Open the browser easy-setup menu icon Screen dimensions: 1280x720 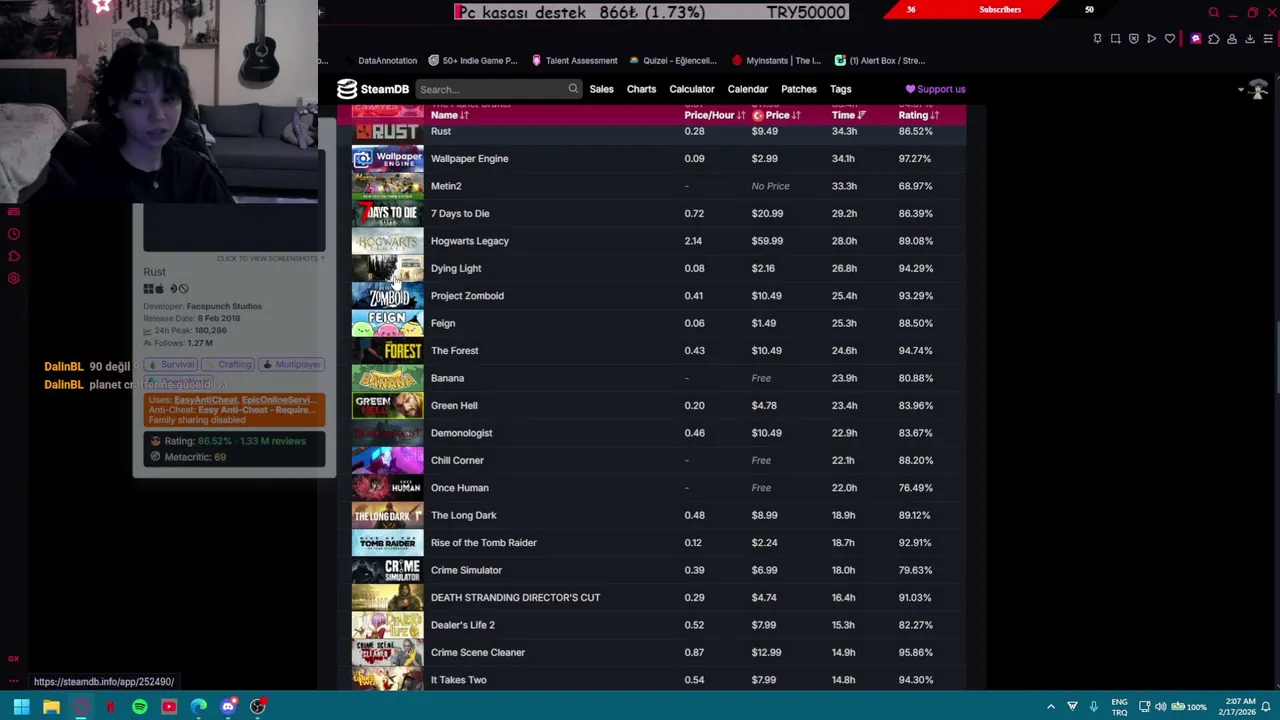click(x=1268, y=39)
